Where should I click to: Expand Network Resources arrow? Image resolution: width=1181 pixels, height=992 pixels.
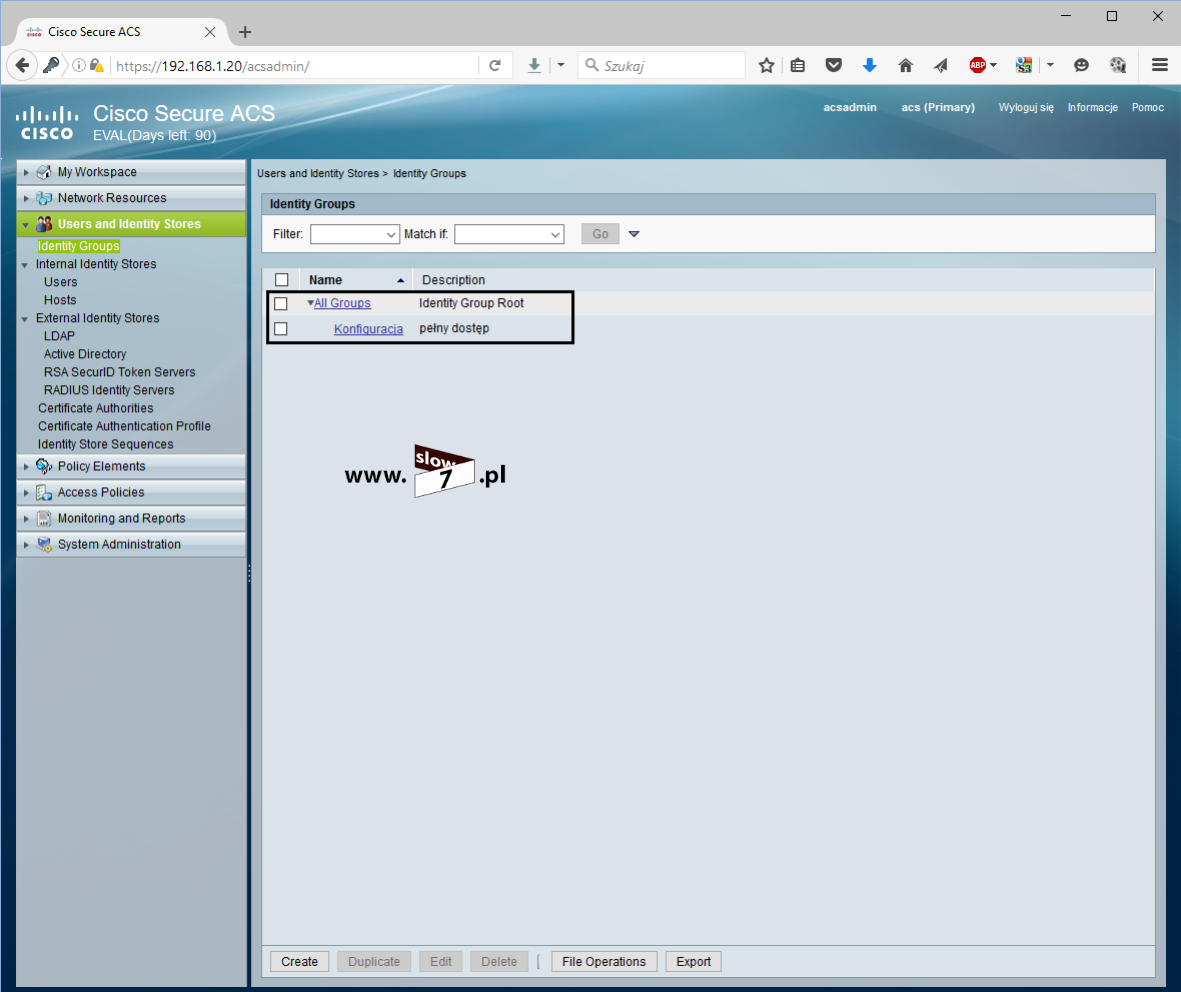coord(26,198)
